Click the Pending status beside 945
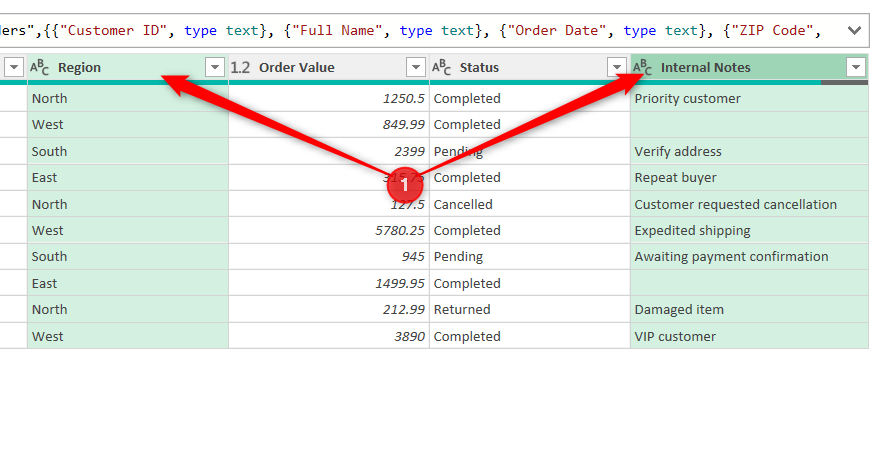This screenshot has height=450, width=875. coord(530,257)
